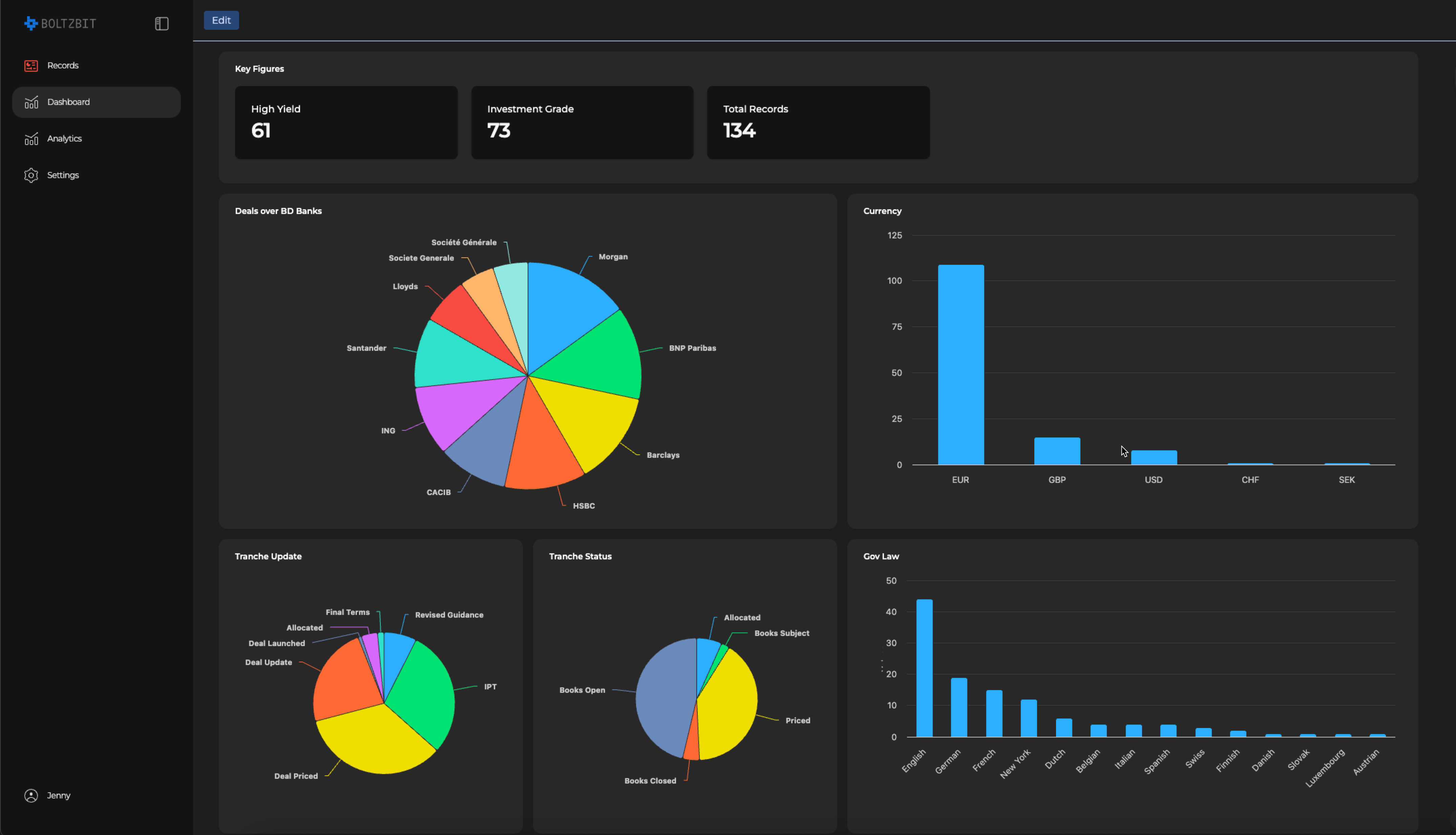Viewport: 1456px width, 835px height.
Task: Click the Settings gear icon
Action: [31, 175]
